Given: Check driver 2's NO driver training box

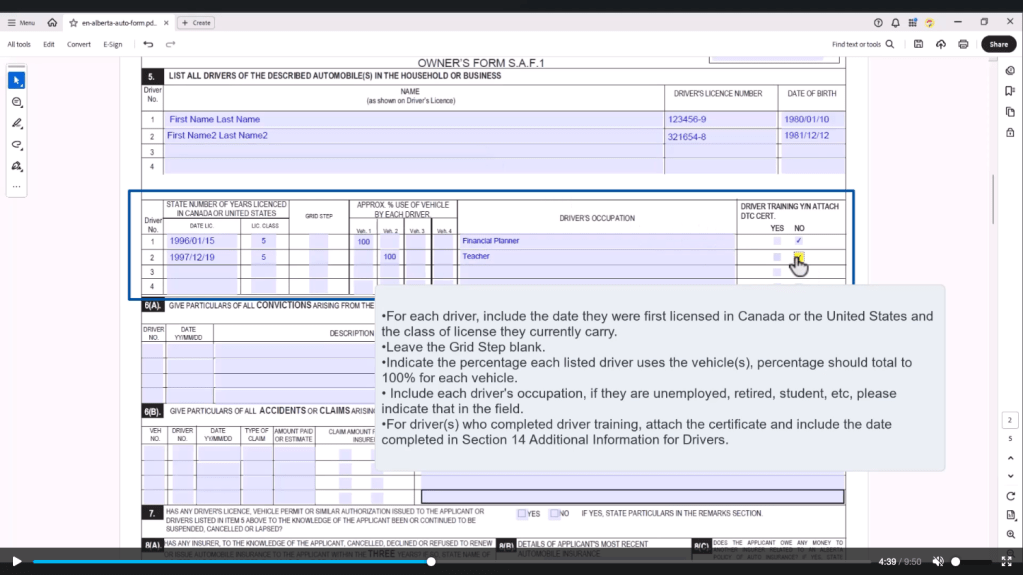Looking at the screenshot, I should [798, 257].
